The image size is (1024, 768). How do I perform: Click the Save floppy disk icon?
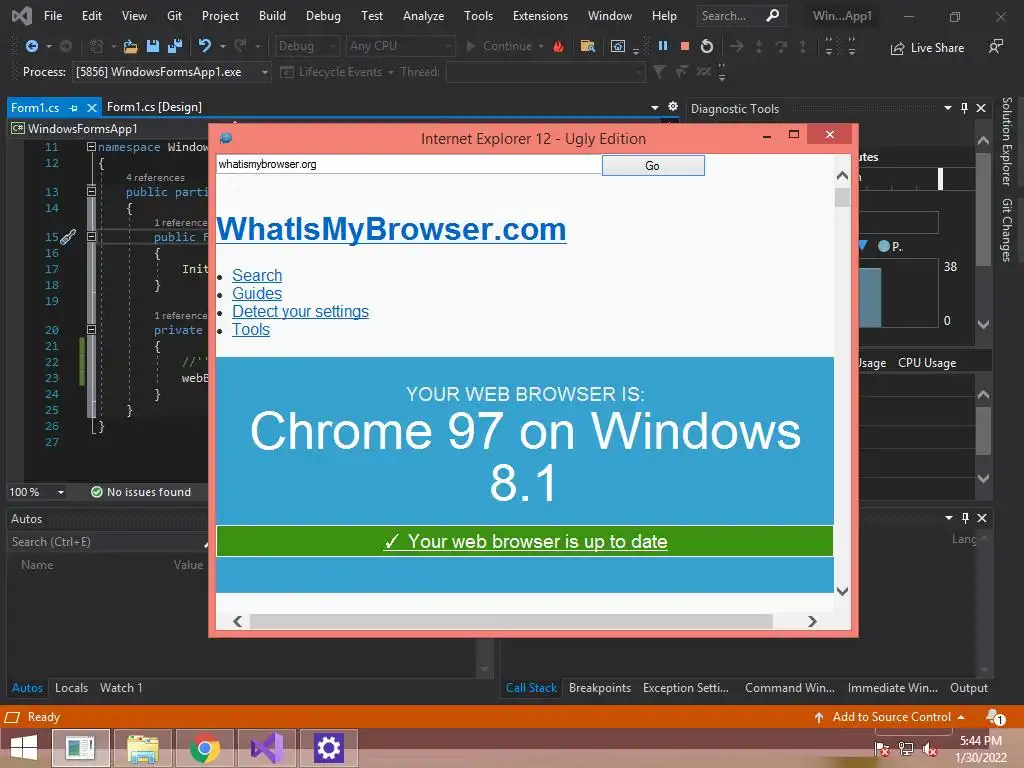(x=153, y=46)
